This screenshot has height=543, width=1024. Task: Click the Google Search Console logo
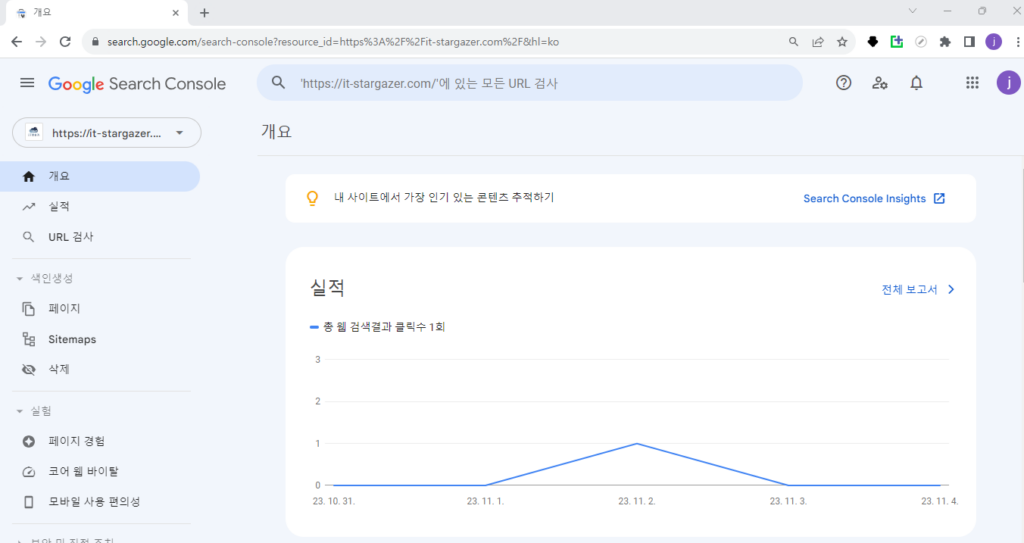click(136, 84)
